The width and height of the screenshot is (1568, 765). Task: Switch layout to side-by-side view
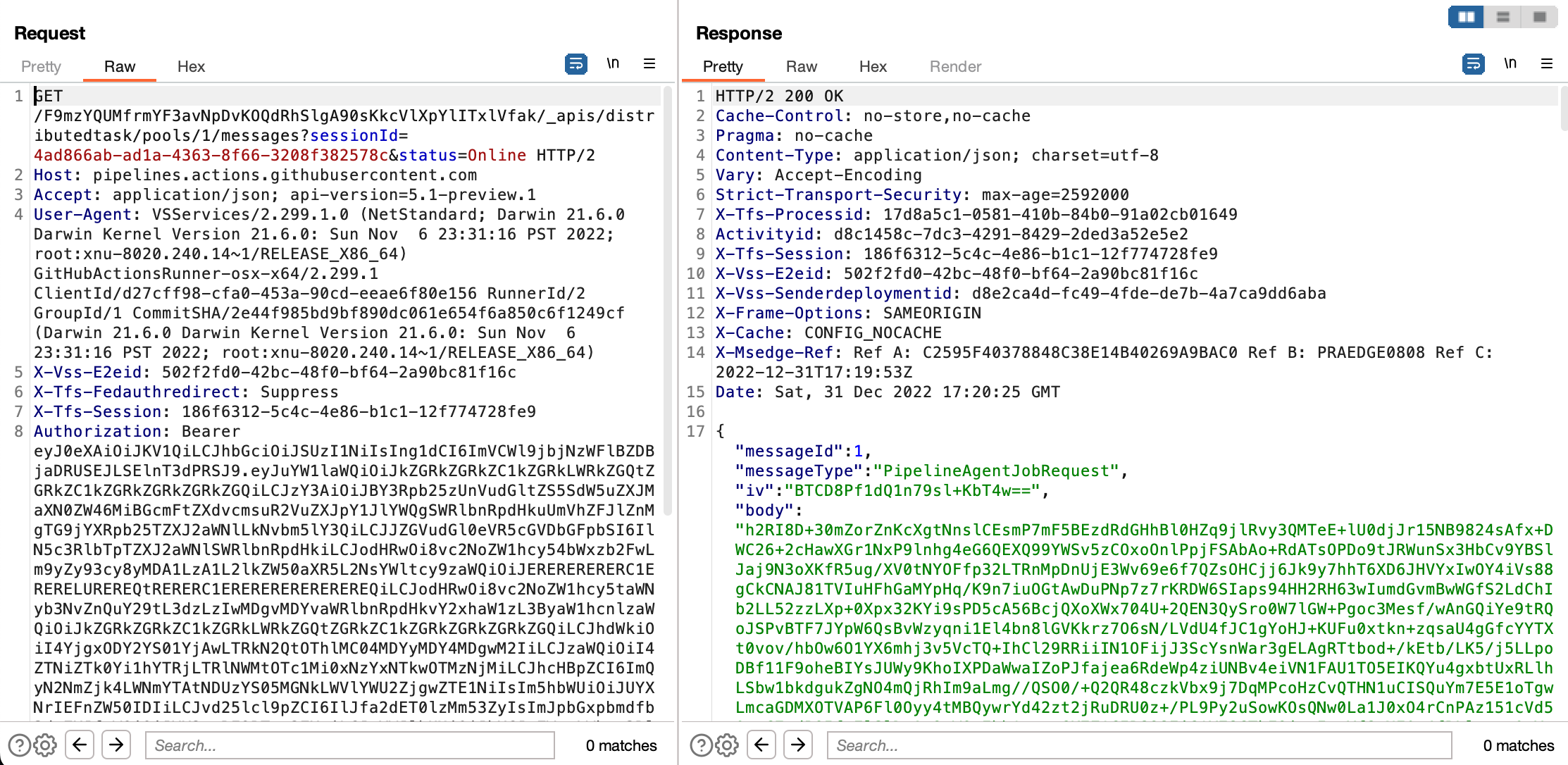tap(1466, 17)
